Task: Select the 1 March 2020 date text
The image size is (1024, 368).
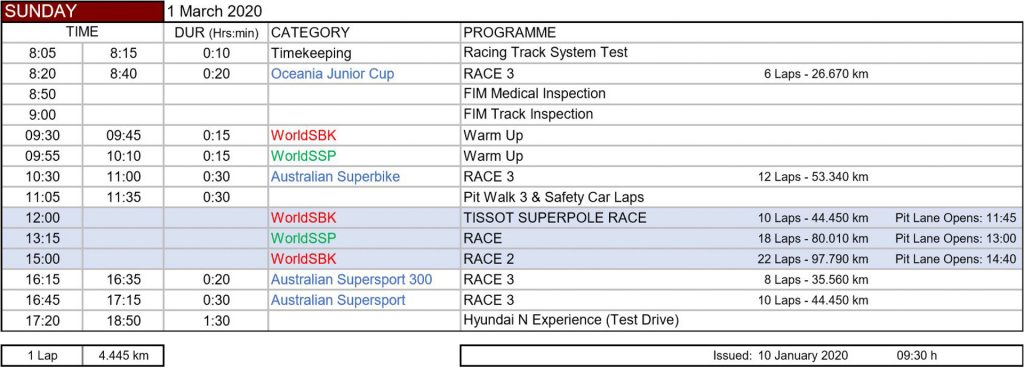Action: [214, 11]
